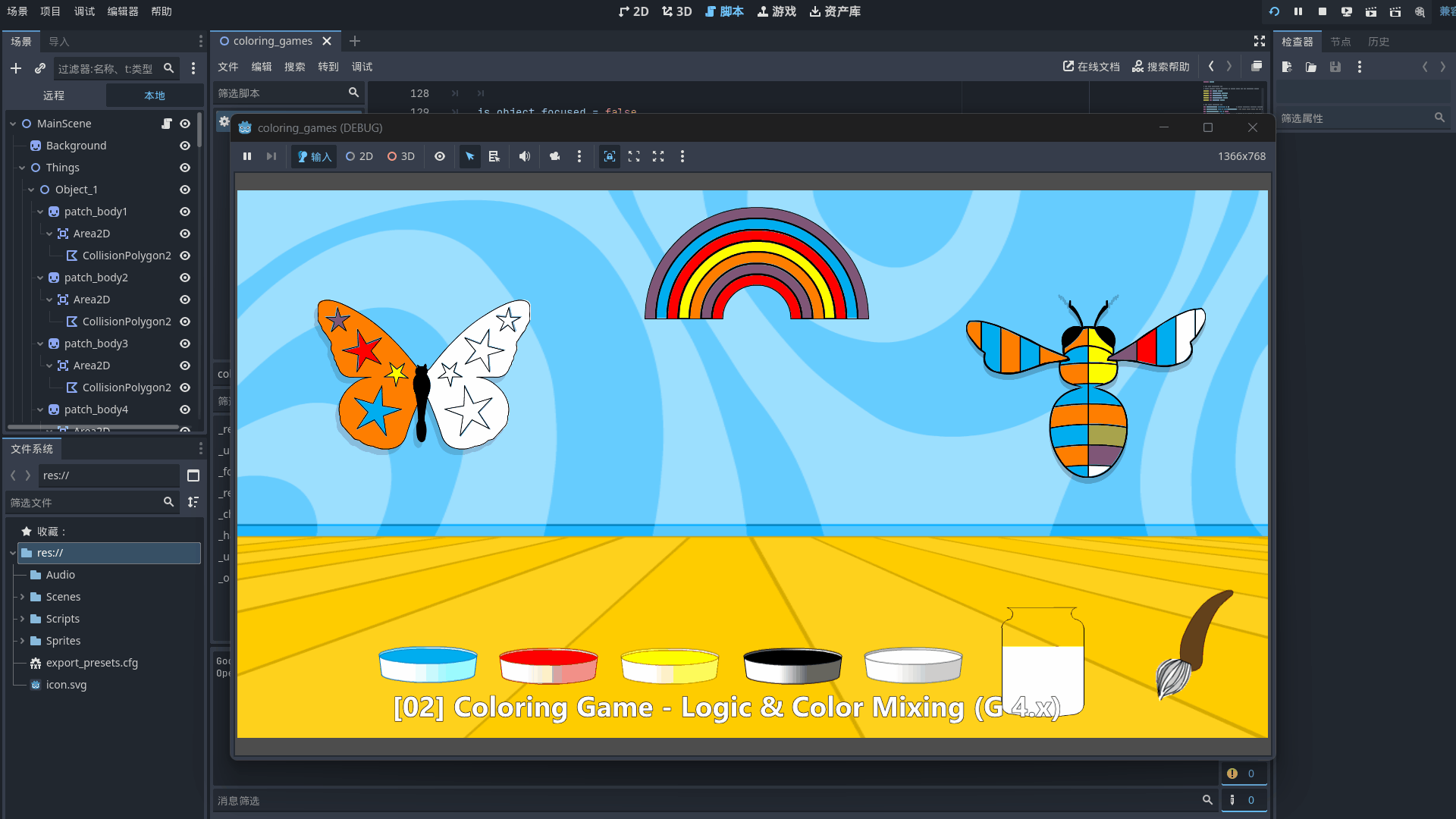Hide the Background node visibility eye
This screenshot has height=819, width=1456.
coord(185,146)
